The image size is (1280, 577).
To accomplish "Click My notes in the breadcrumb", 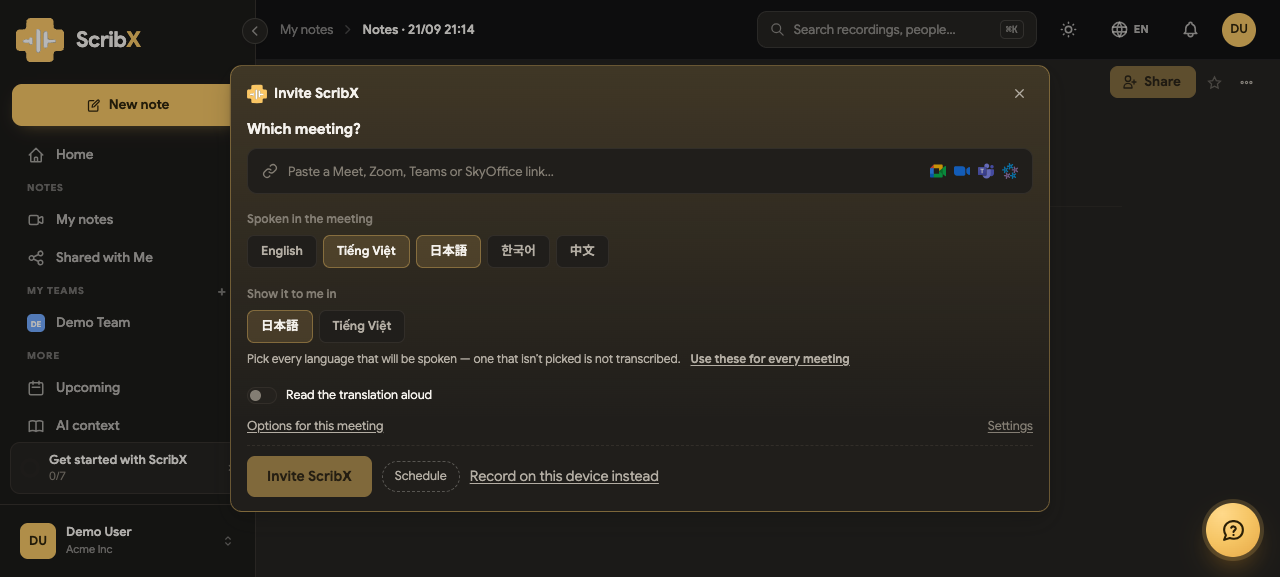I will (306, 30).
